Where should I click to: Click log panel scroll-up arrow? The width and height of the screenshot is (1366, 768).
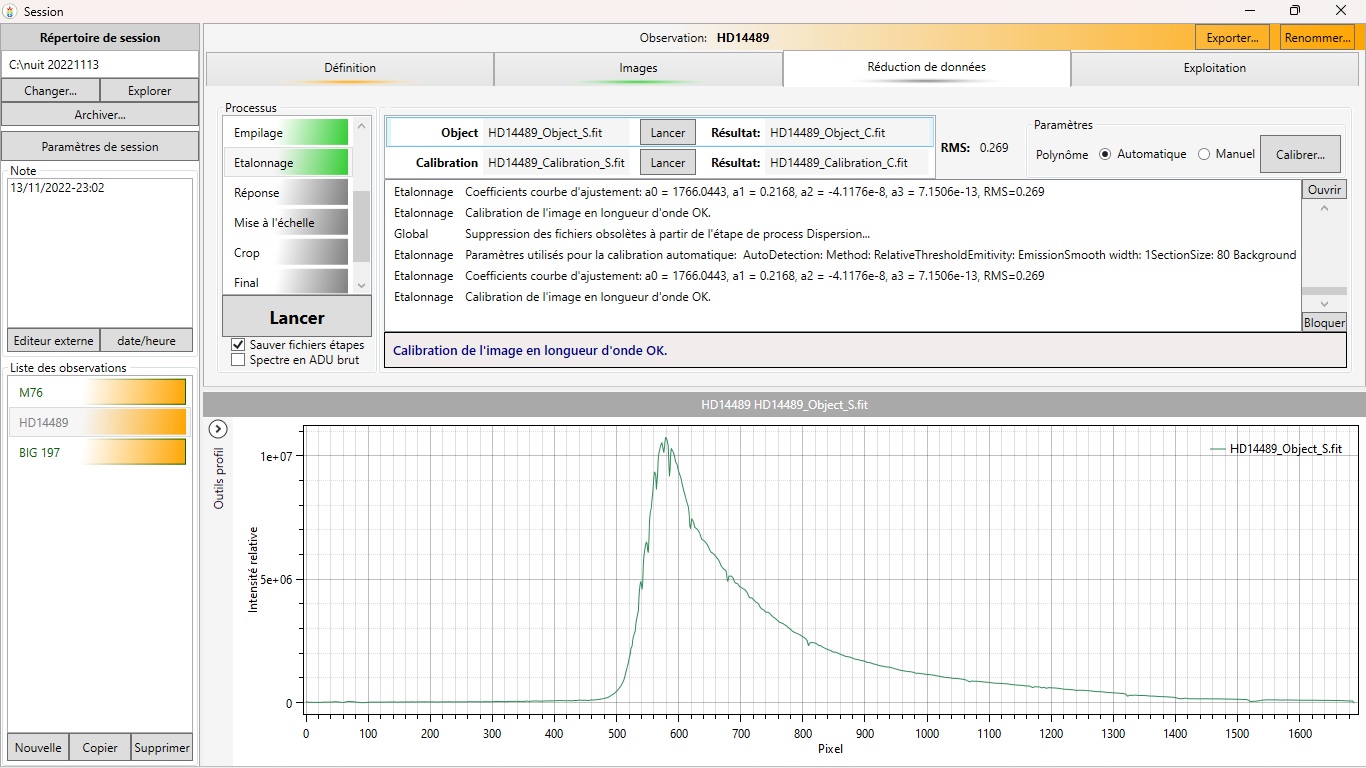(x=1324, y=209)
